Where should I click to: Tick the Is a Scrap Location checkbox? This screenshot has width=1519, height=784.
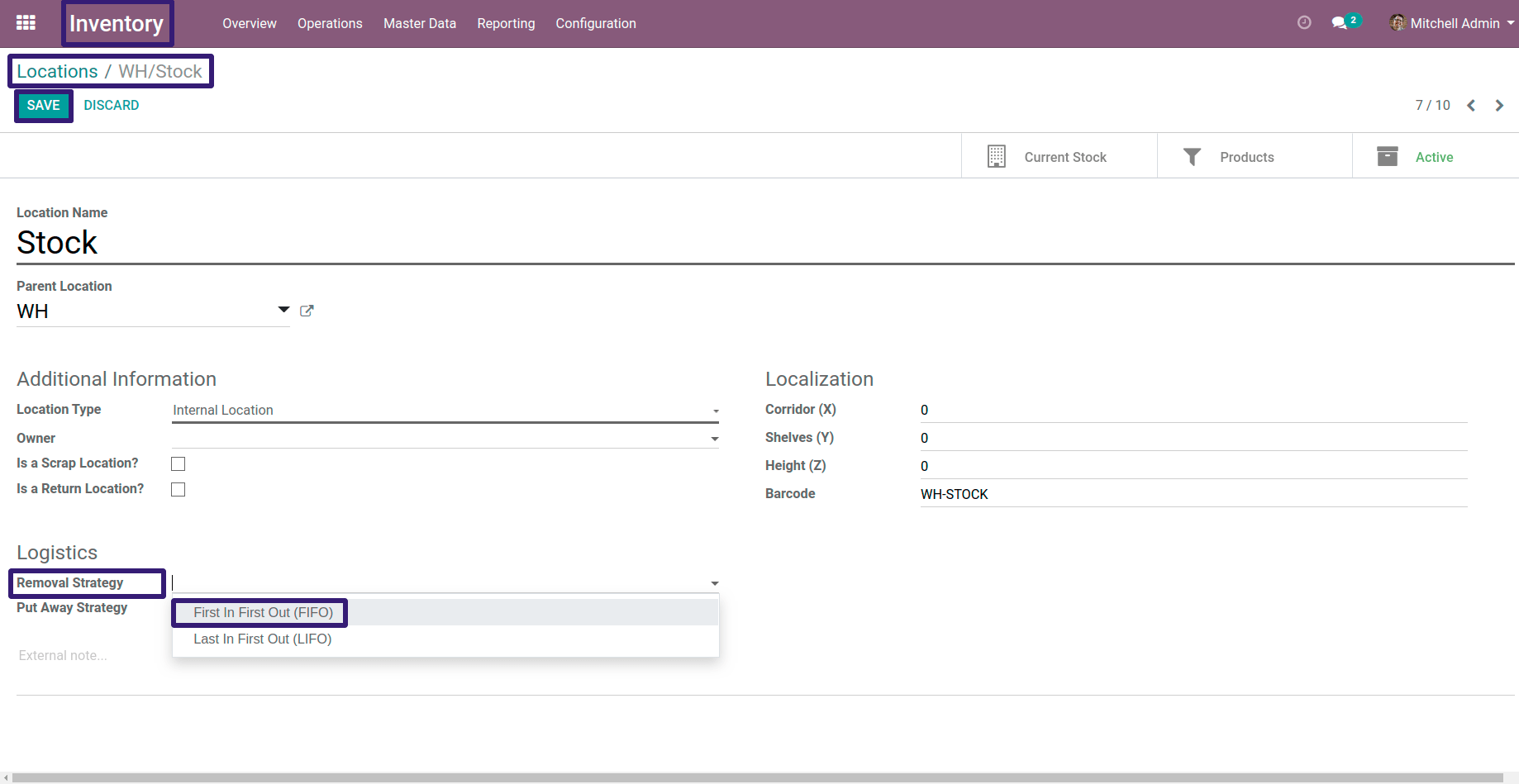[x=178, y=463]
